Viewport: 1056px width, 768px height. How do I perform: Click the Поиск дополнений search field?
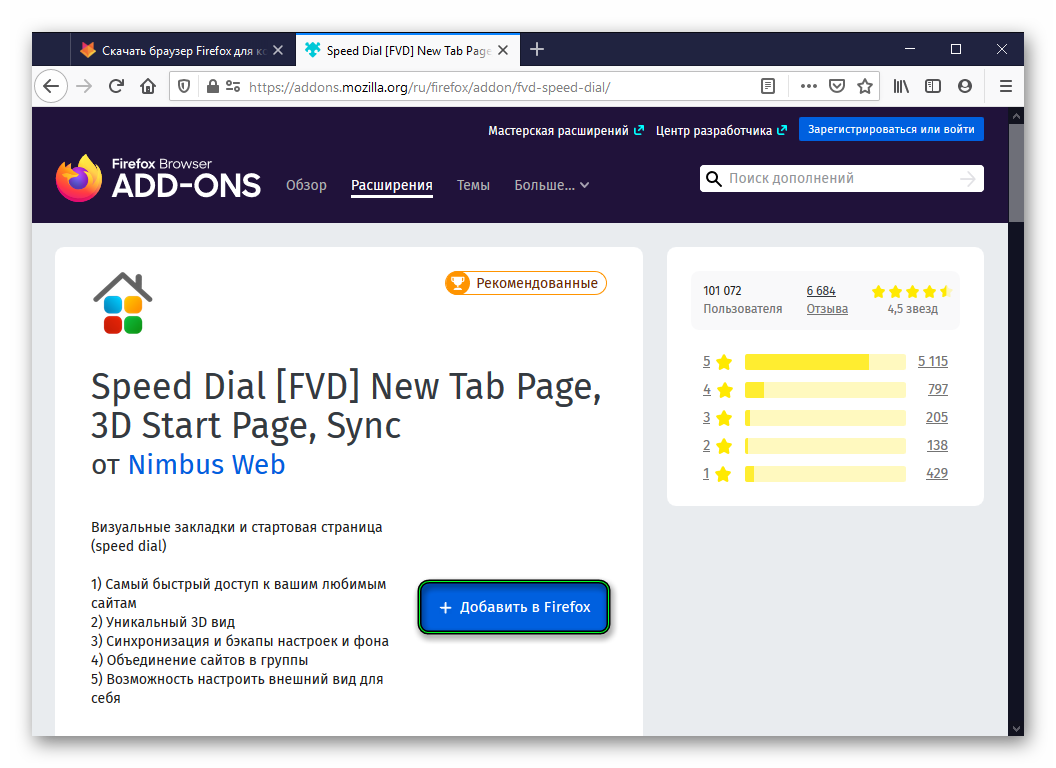pyautogui.click(x=842, y=179)
